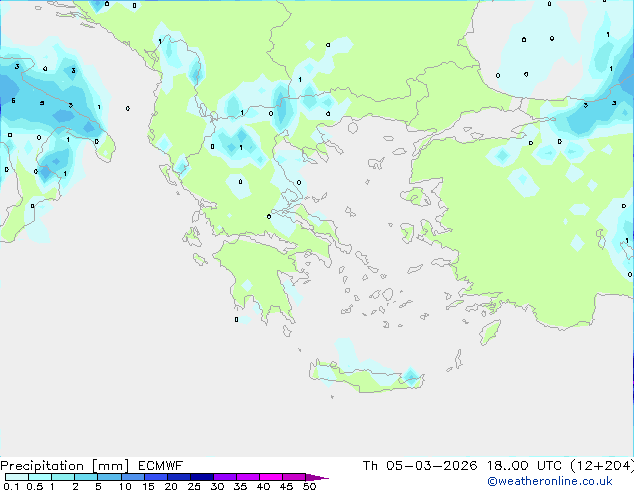Select the 45–50 mm legend color box
The image size is (634, 490).
coord(294,477)
